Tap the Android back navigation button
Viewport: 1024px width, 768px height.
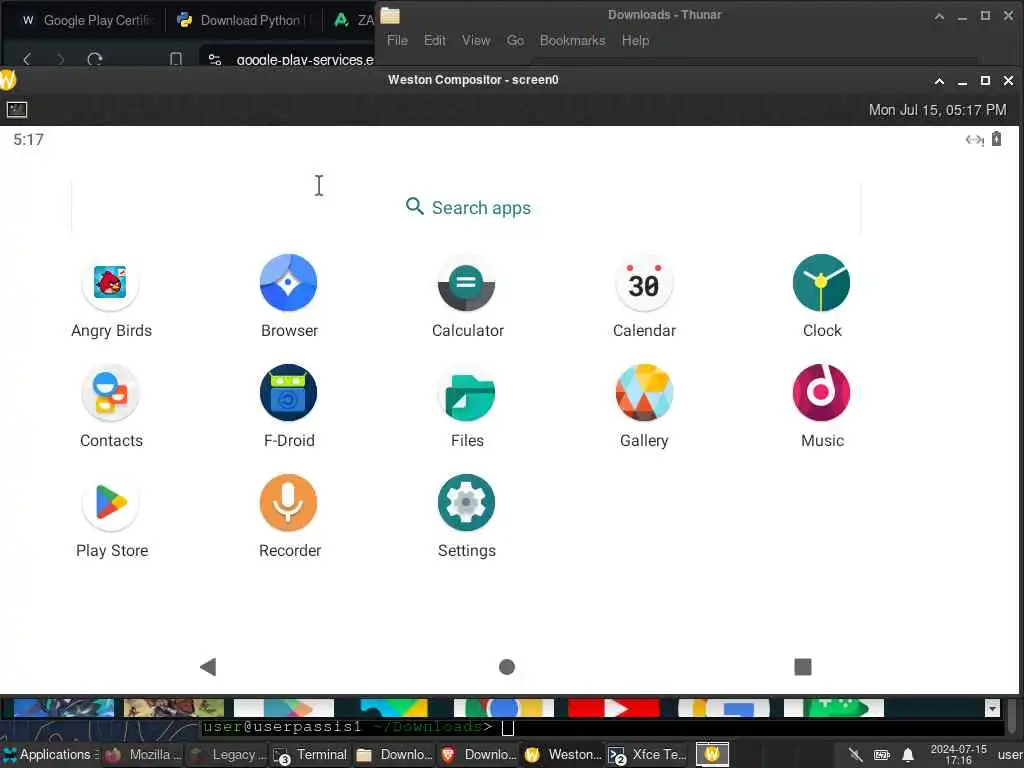pyautogui.click(x=208, y=667)
